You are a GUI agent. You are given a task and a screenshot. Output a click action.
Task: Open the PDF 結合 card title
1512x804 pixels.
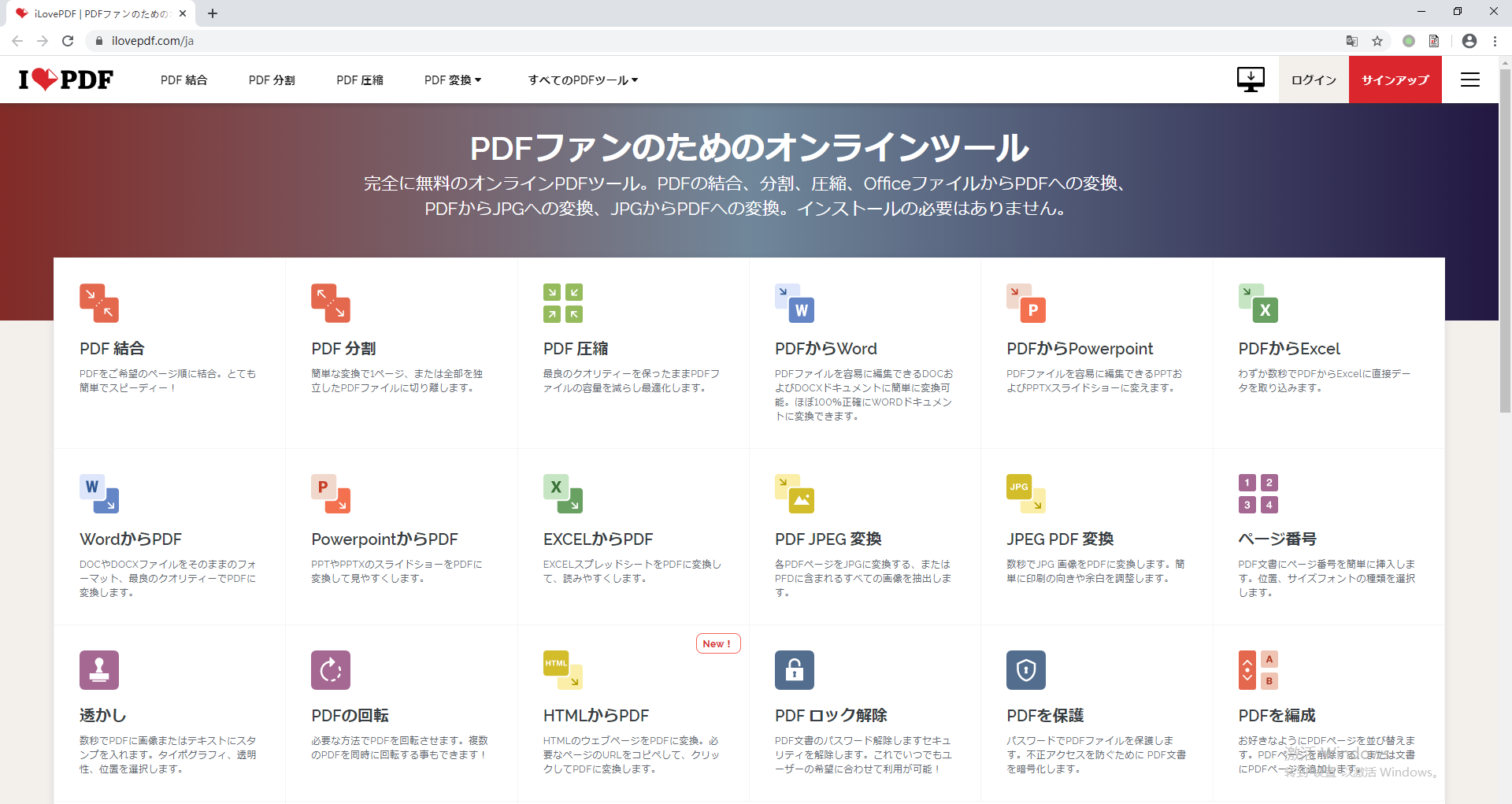(112, 349)
